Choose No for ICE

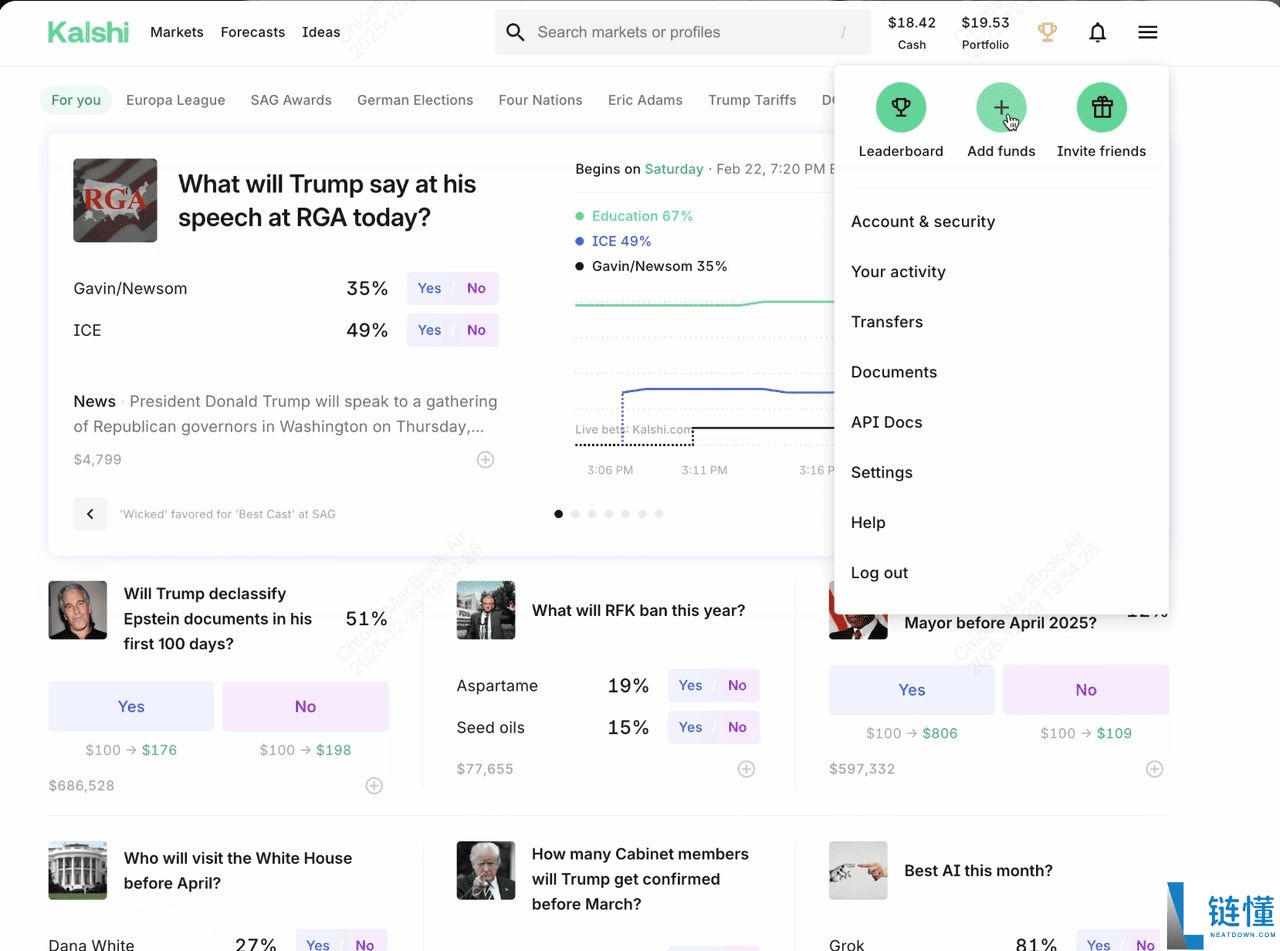[x=476, y=330]
